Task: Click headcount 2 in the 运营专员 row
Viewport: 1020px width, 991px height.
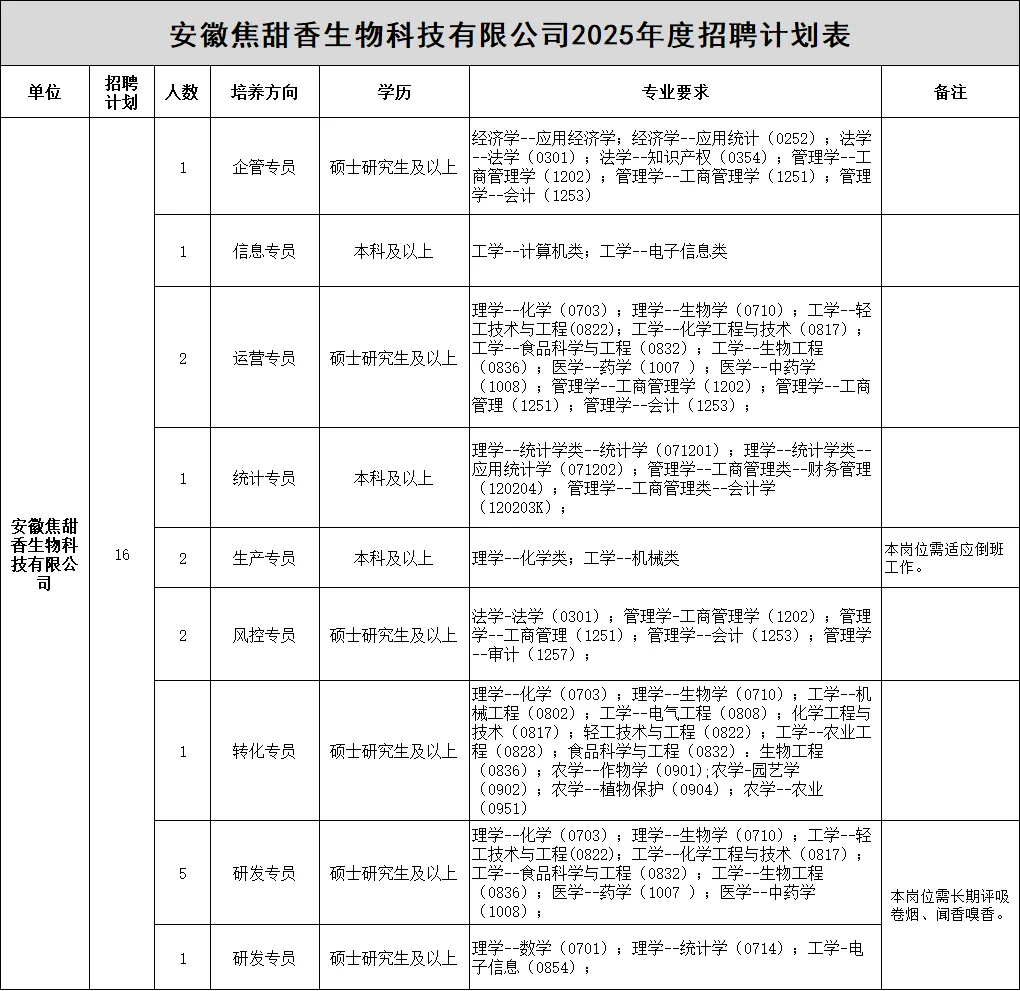Action: point(183,359)
